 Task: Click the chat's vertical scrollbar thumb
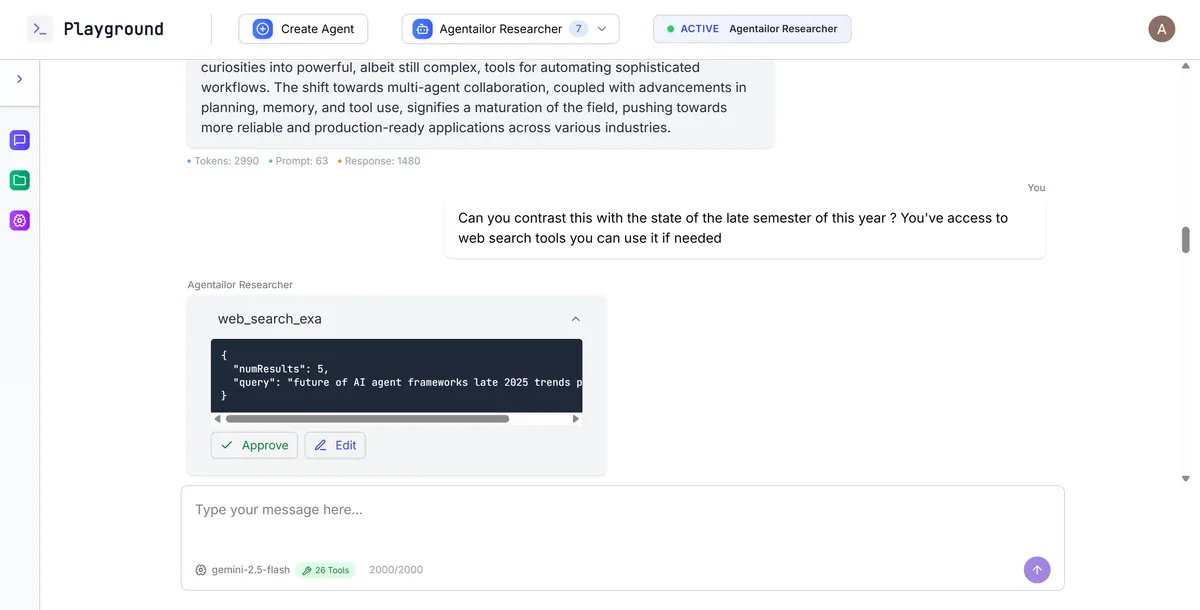point(1186,240)
